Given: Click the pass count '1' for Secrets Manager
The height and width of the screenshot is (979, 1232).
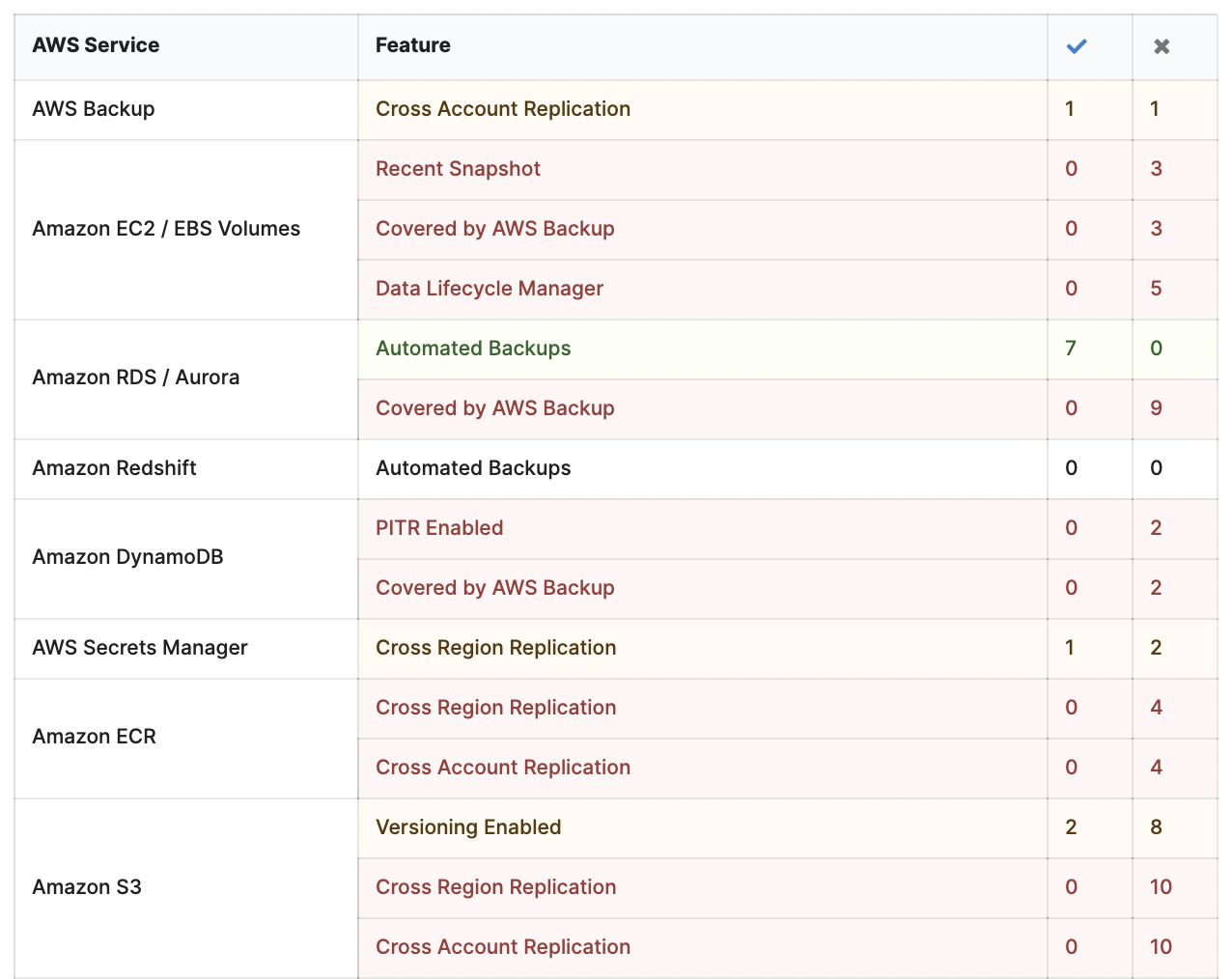Looking at the screenshot, I should [x=1070, y=648].
